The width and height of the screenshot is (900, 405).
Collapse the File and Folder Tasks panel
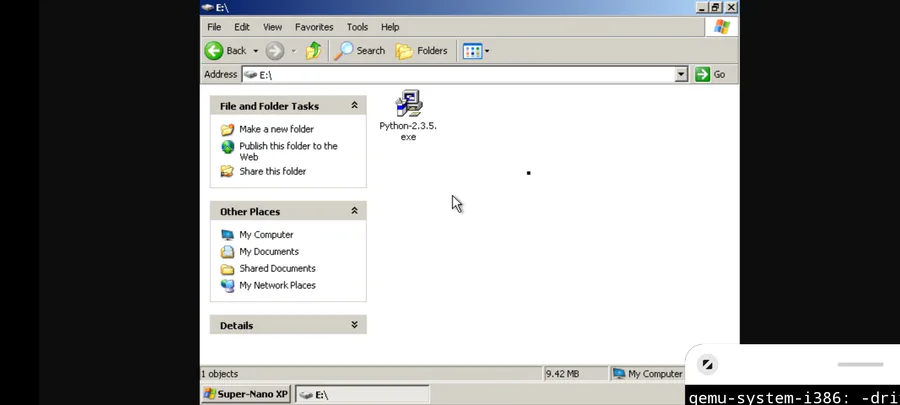click(354, 106)
